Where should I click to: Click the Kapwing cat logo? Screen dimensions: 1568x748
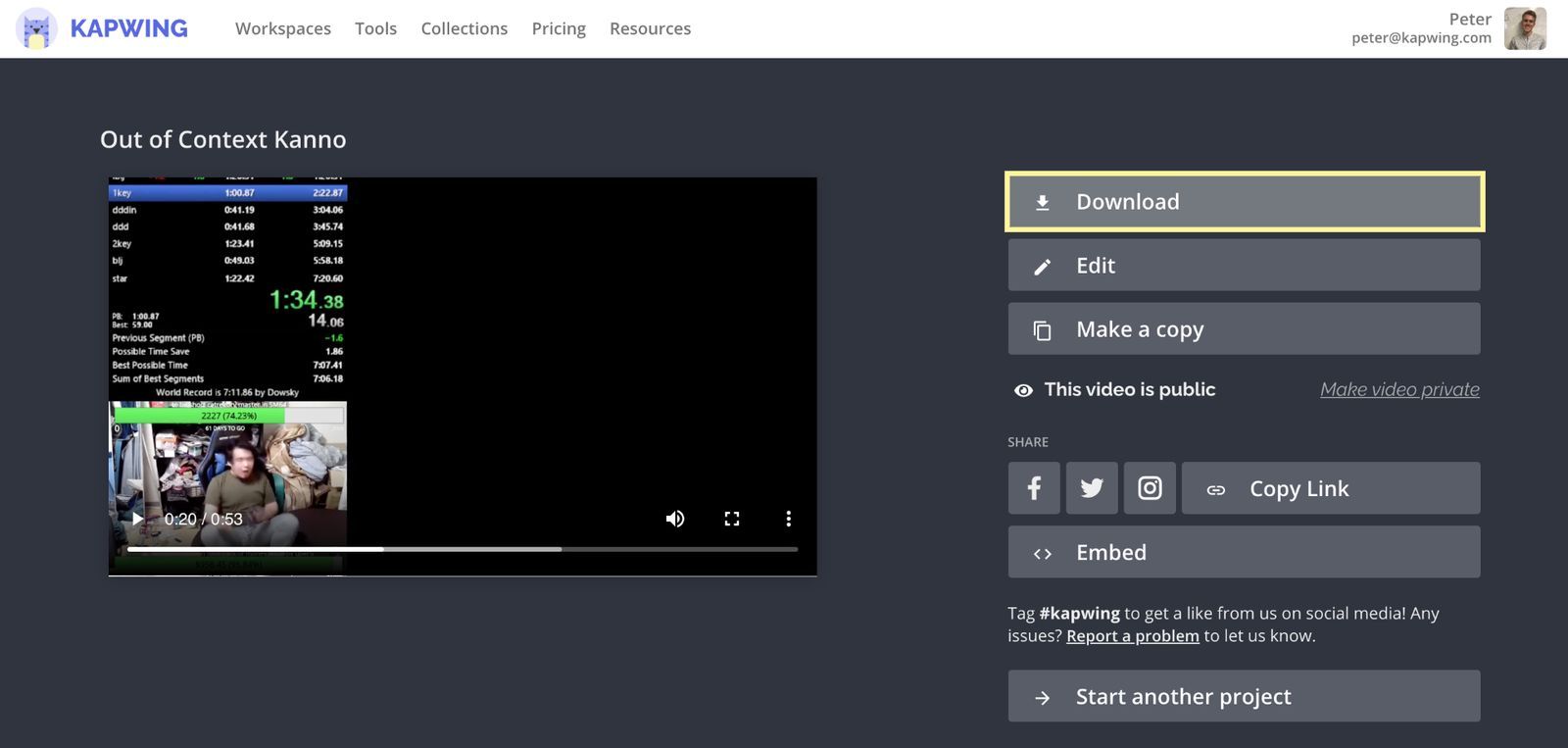coord(36,28)
